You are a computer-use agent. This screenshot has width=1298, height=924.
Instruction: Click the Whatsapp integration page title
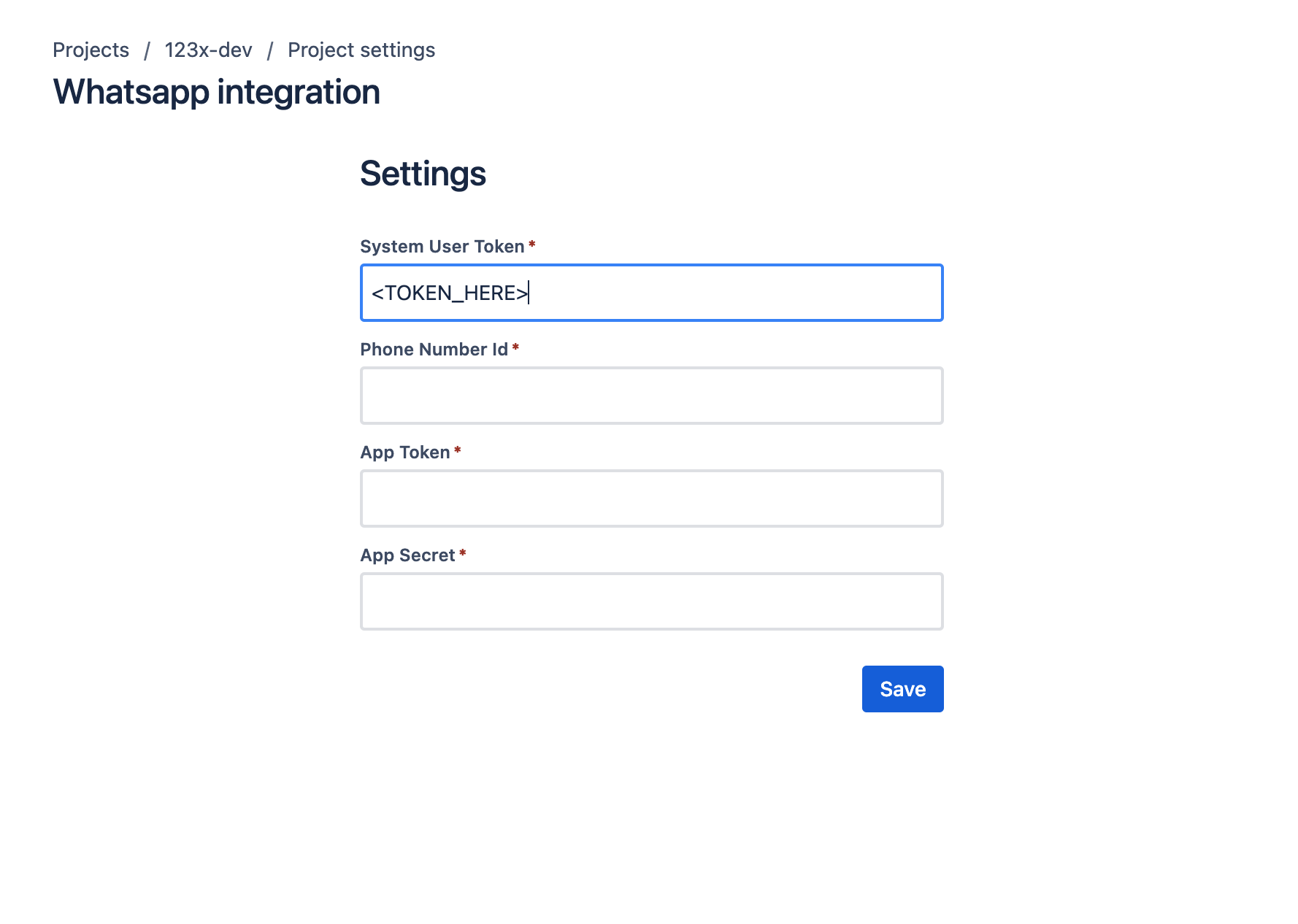216,91
